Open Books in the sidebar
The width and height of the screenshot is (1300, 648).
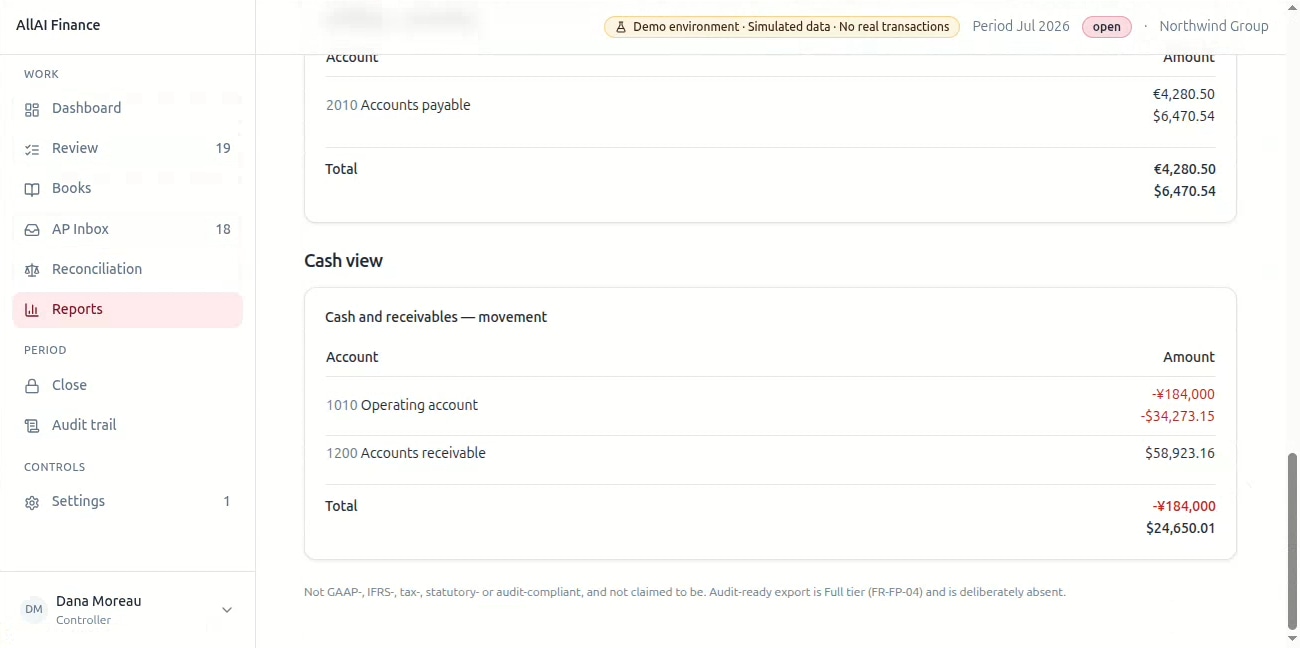pyautogui.click(x=128, y=188)
